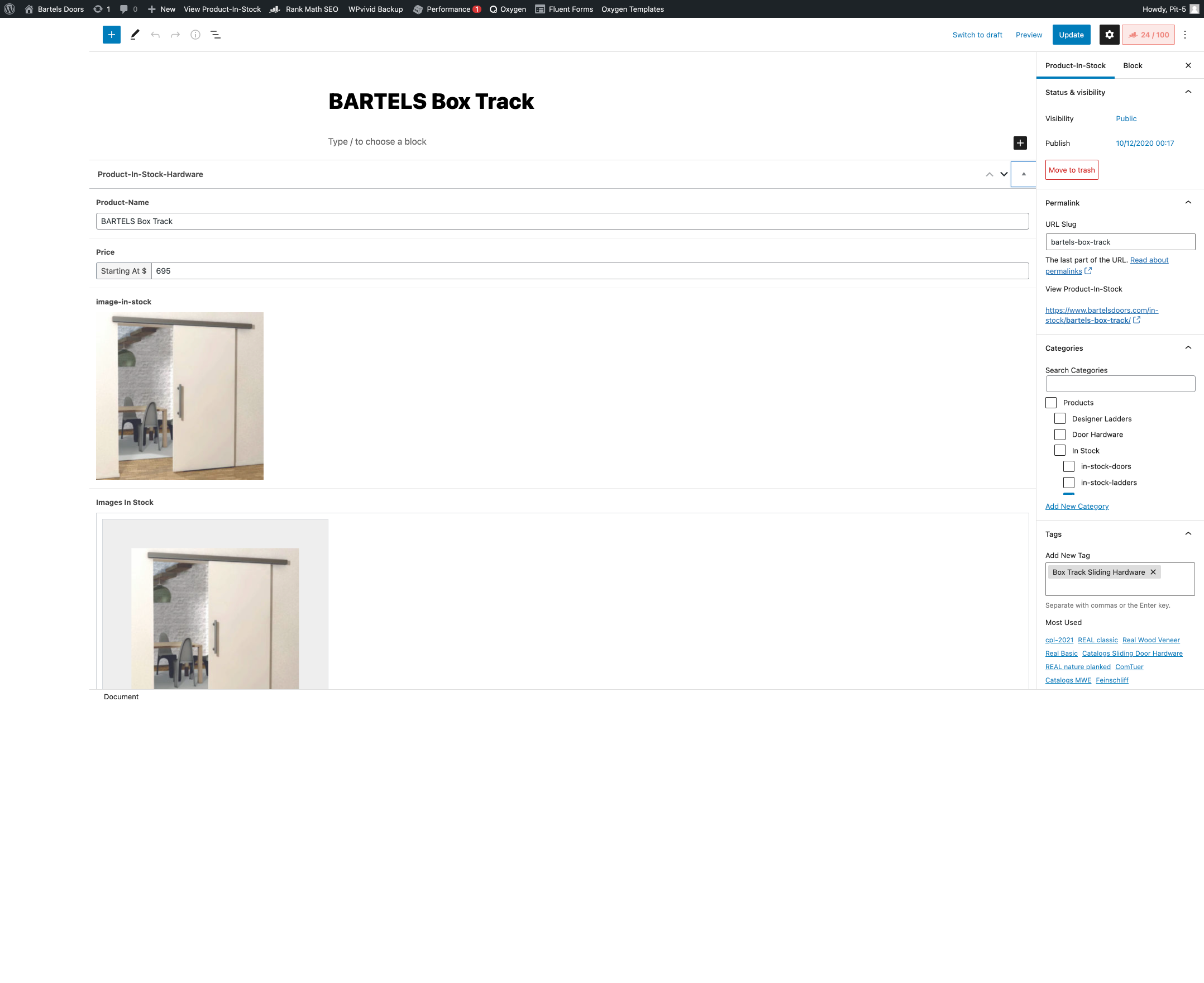The image size is (1204, 983).
Task: Click the Undo arrow icon
Action: pos(155,35)
